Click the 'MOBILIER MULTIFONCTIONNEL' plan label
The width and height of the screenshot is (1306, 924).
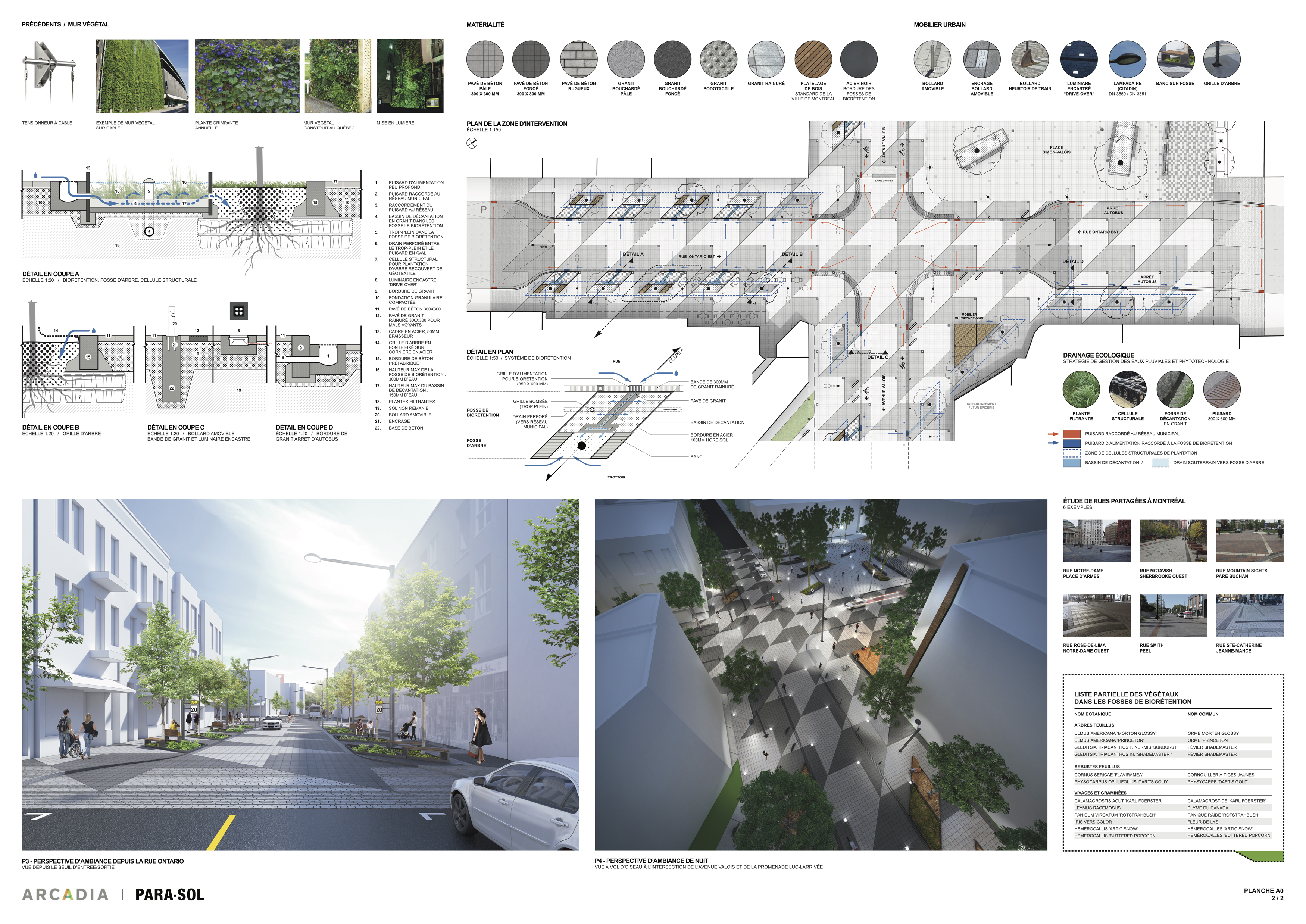[969, 316]
